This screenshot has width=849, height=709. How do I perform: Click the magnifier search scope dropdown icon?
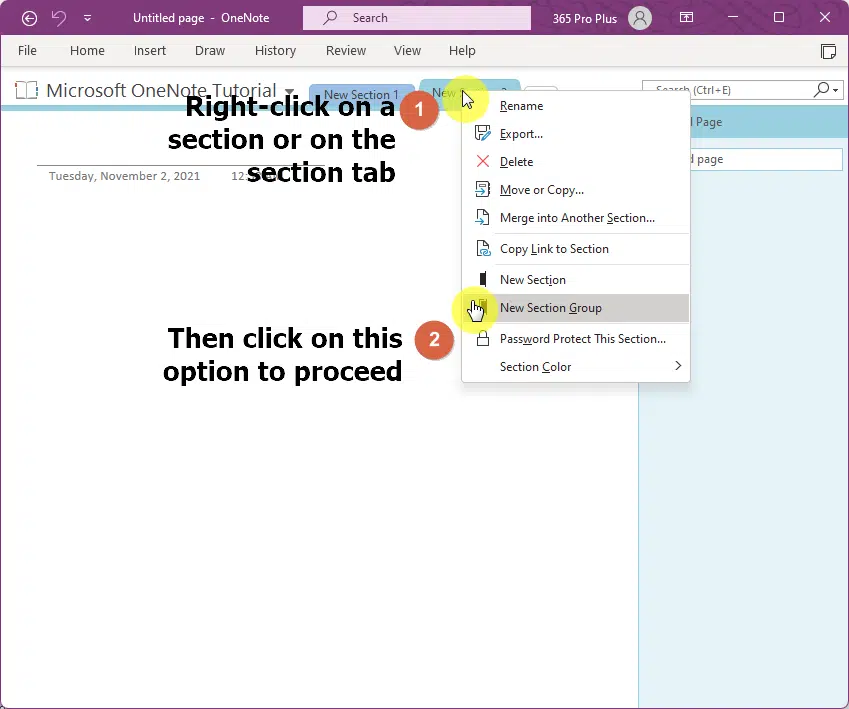coord(826,89)
